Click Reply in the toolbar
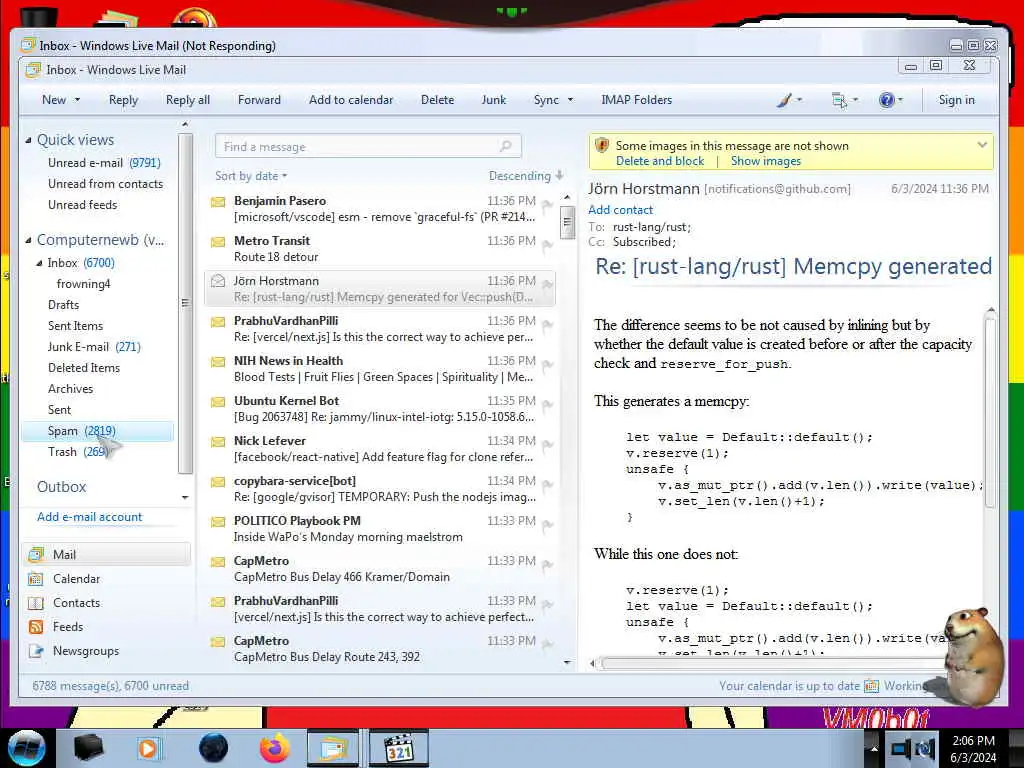 click(x=123, y=100)
